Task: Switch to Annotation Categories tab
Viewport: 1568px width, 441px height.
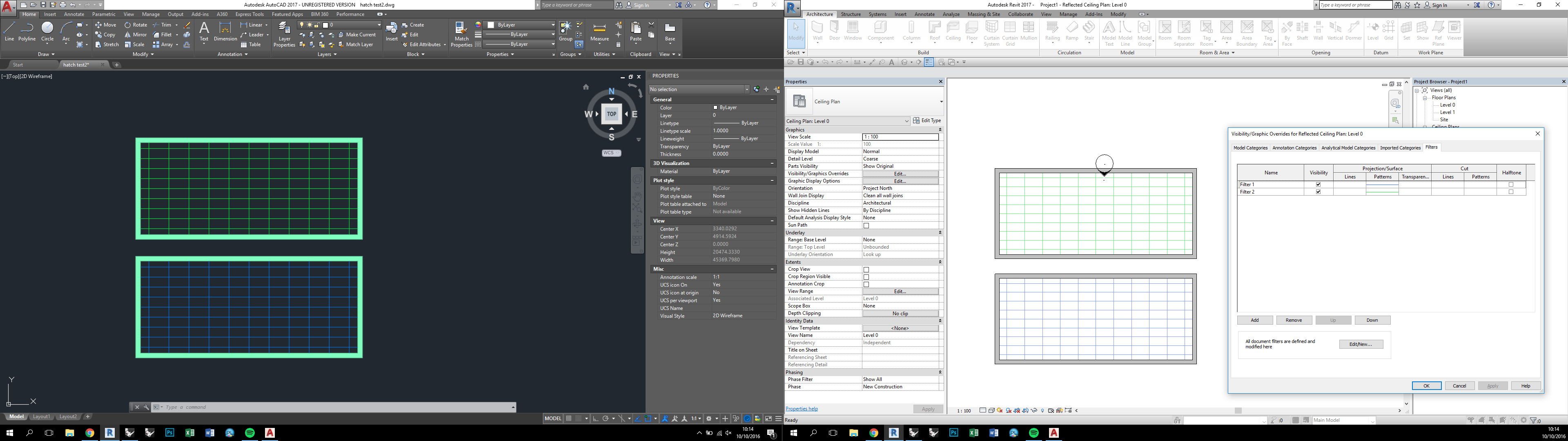Action: click(x=1294, y=148)
